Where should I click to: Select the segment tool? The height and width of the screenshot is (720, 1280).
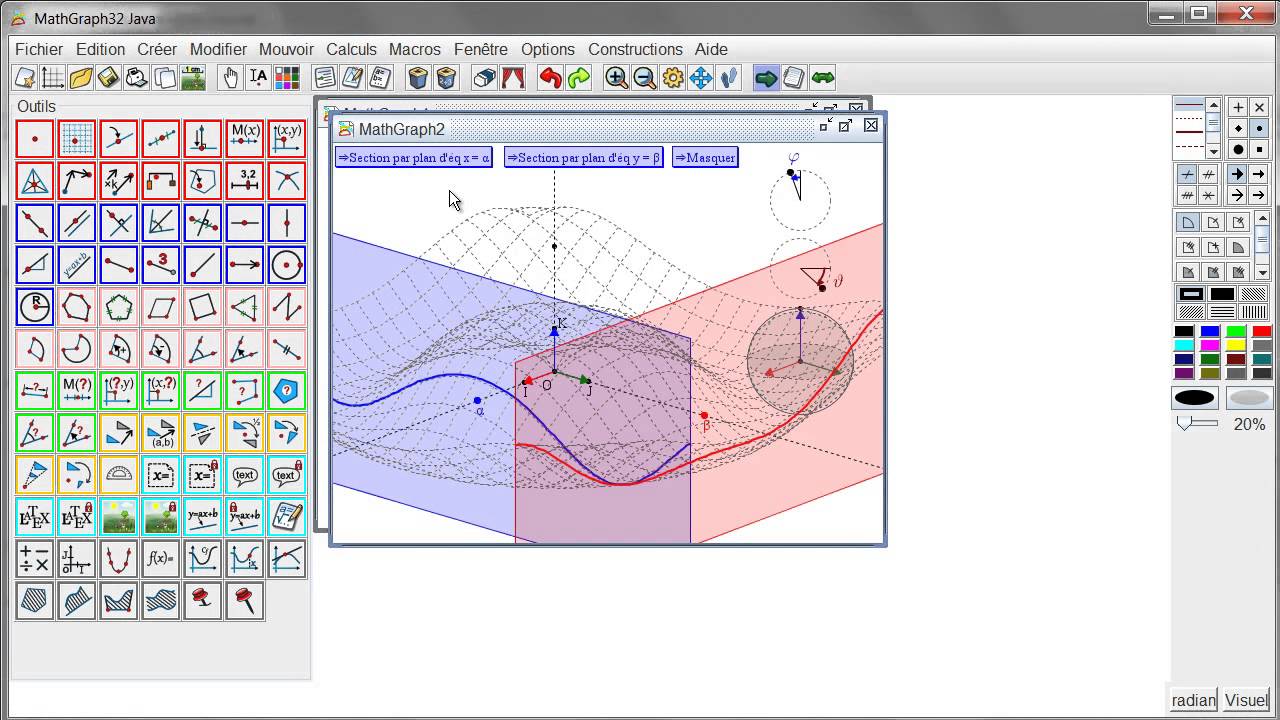point(119,265)
